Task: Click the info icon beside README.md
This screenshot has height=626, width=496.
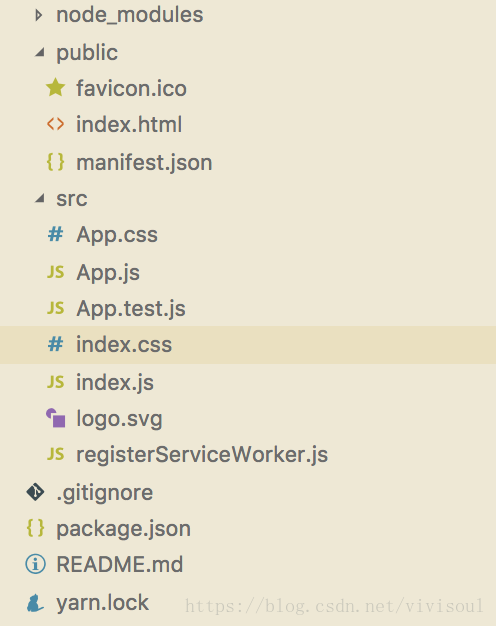Action: click(36, 564)
